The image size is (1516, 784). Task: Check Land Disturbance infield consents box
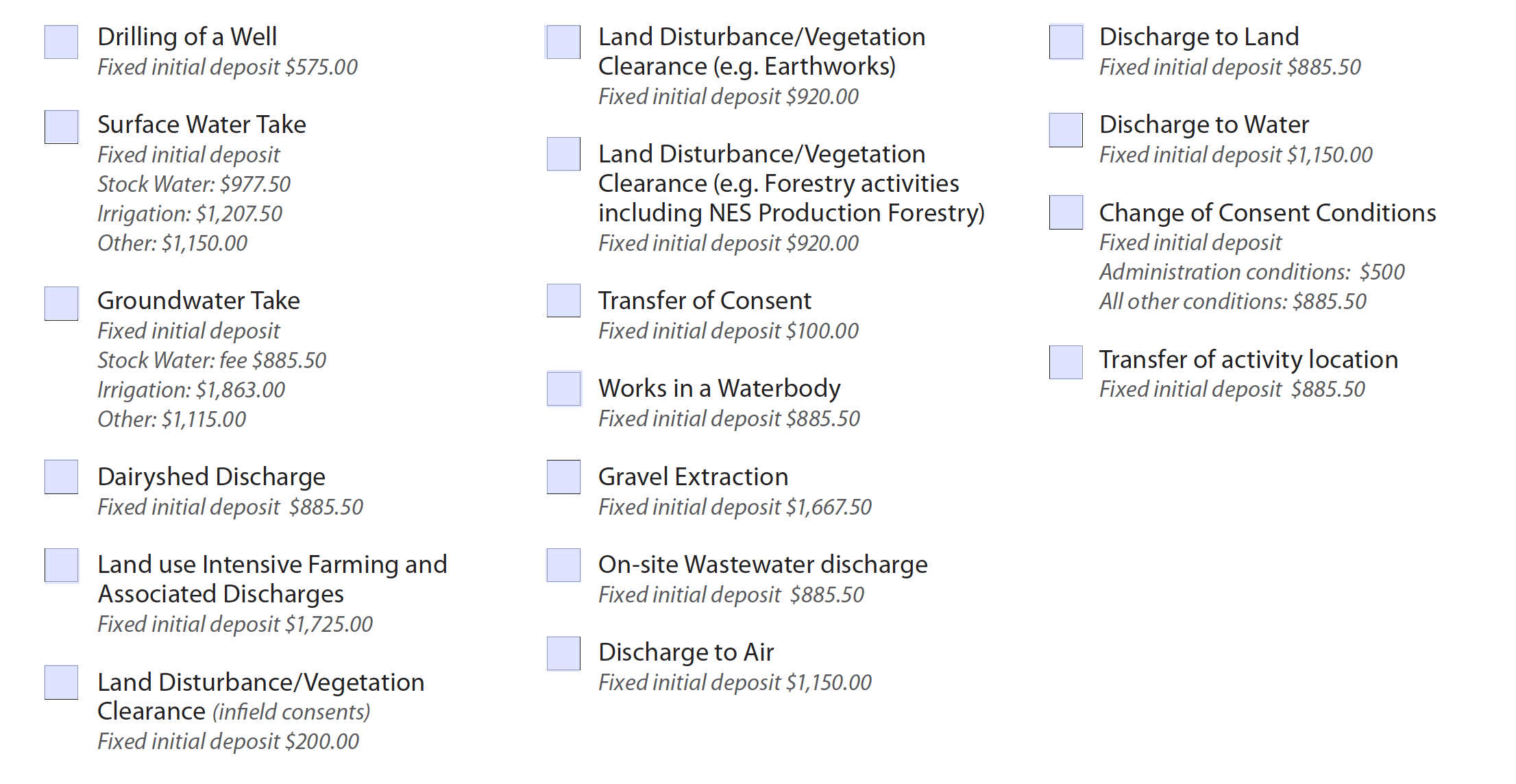[61, 683]
